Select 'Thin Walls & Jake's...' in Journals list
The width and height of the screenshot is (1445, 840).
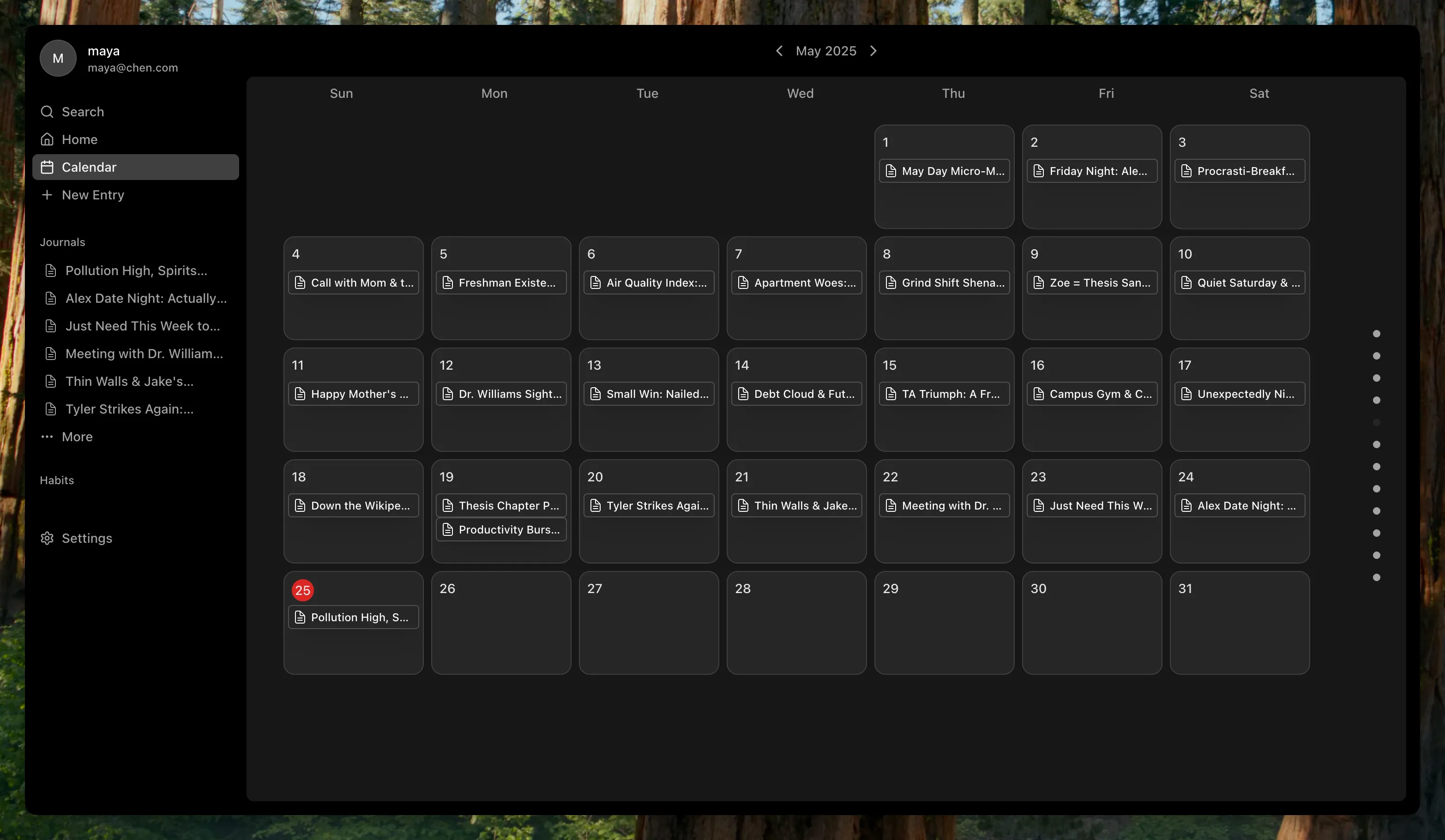[x=129, y=381]
